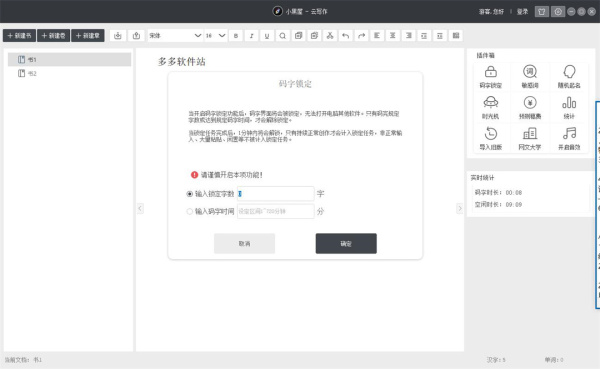Click the lock word count input field
The width and height of the screenshot is (600, 369).
(276, 194)
